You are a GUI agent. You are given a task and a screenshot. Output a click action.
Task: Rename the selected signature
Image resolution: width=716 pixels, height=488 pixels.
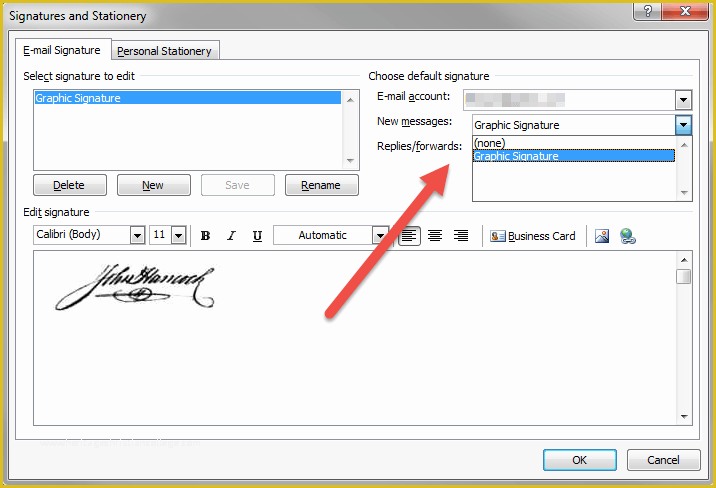321,185
